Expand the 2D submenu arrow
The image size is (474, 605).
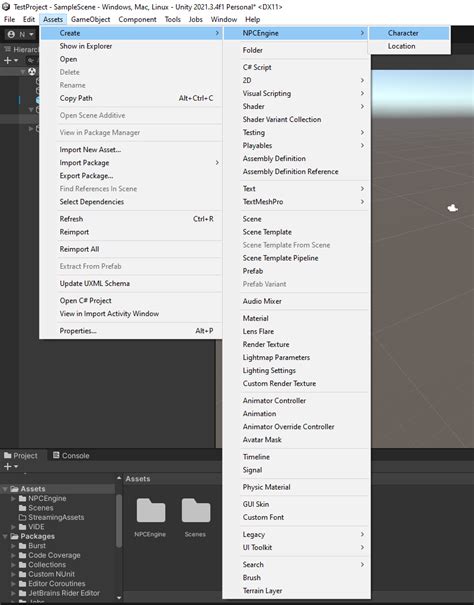point(362,80)
